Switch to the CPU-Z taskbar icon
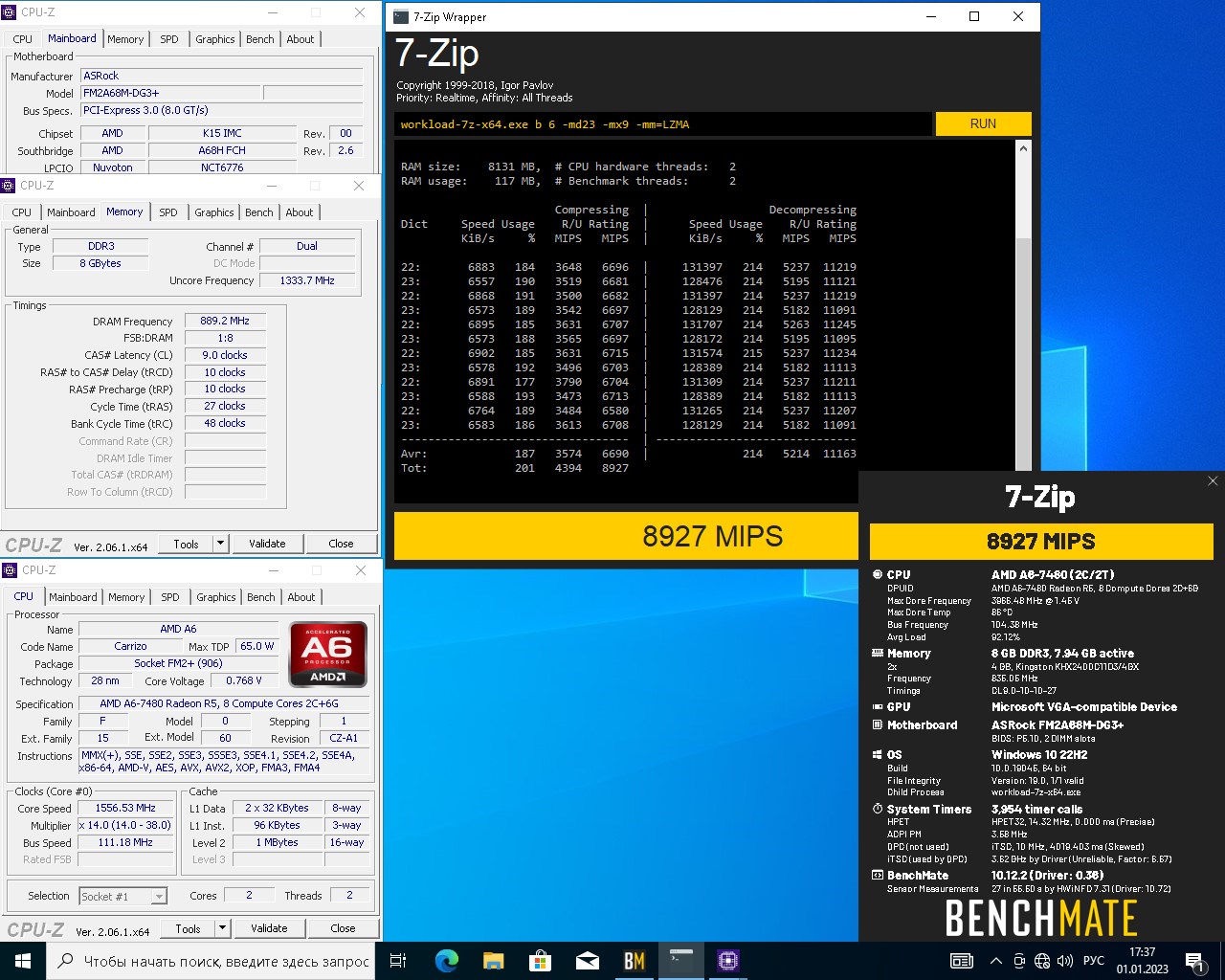 click(727, 961)
